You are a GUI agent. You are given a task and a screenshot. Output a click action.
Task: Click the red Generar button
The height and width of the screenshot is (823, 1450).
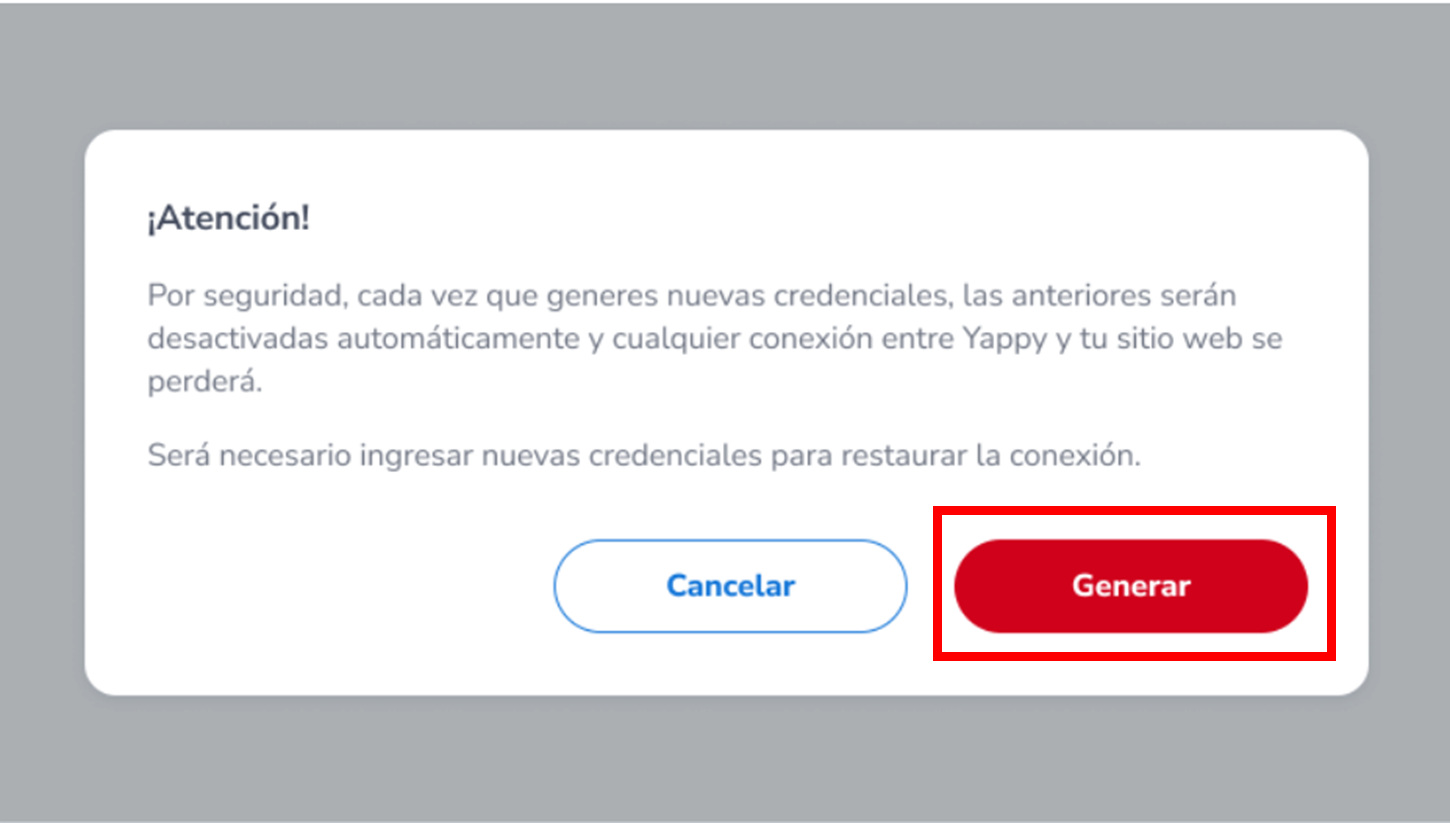pos(1130,586)
